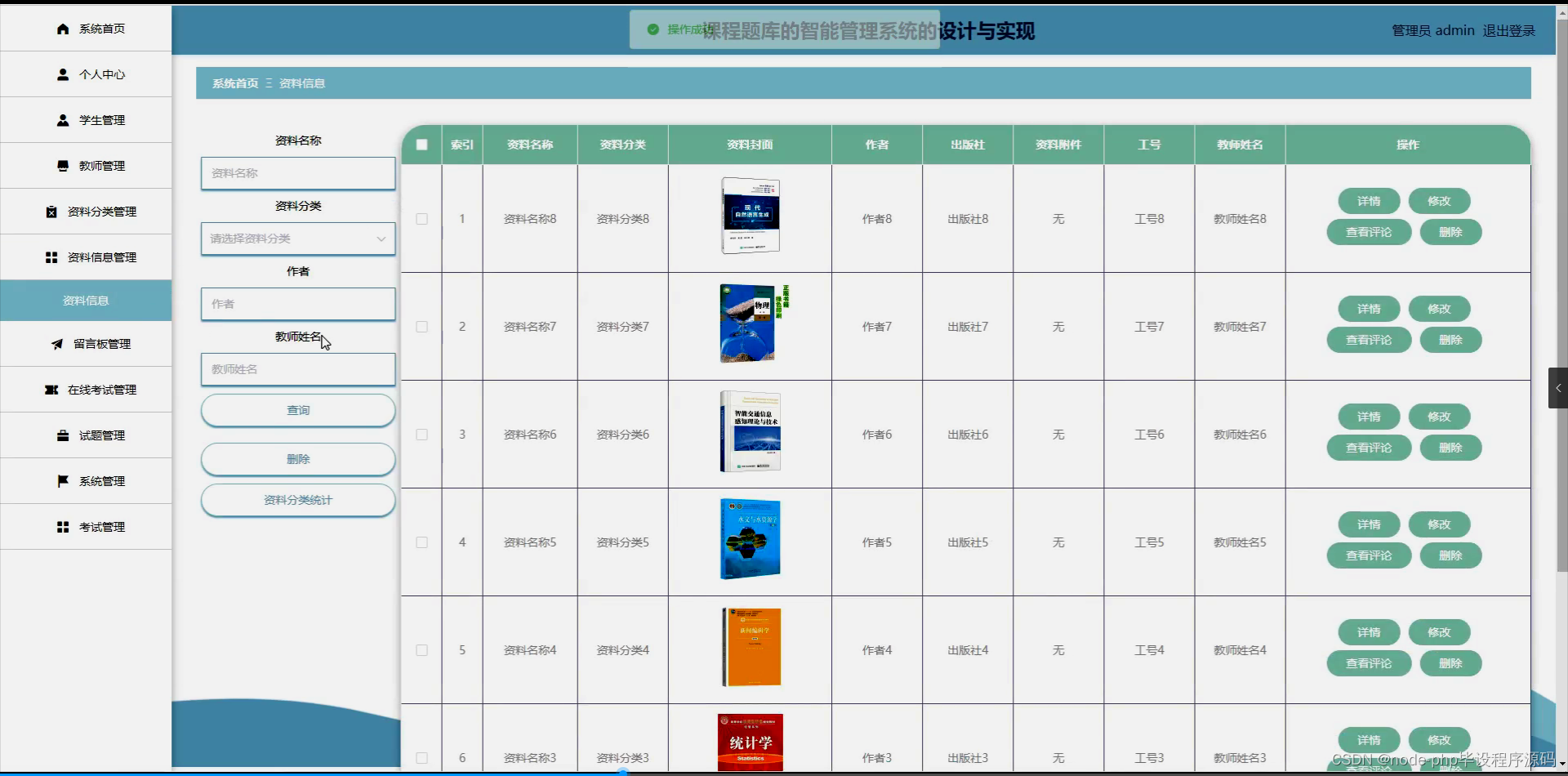This screenshot has height=776, width=1568.
Task: Collapse the panel using the right-edge chevron
Action: 1558,388
